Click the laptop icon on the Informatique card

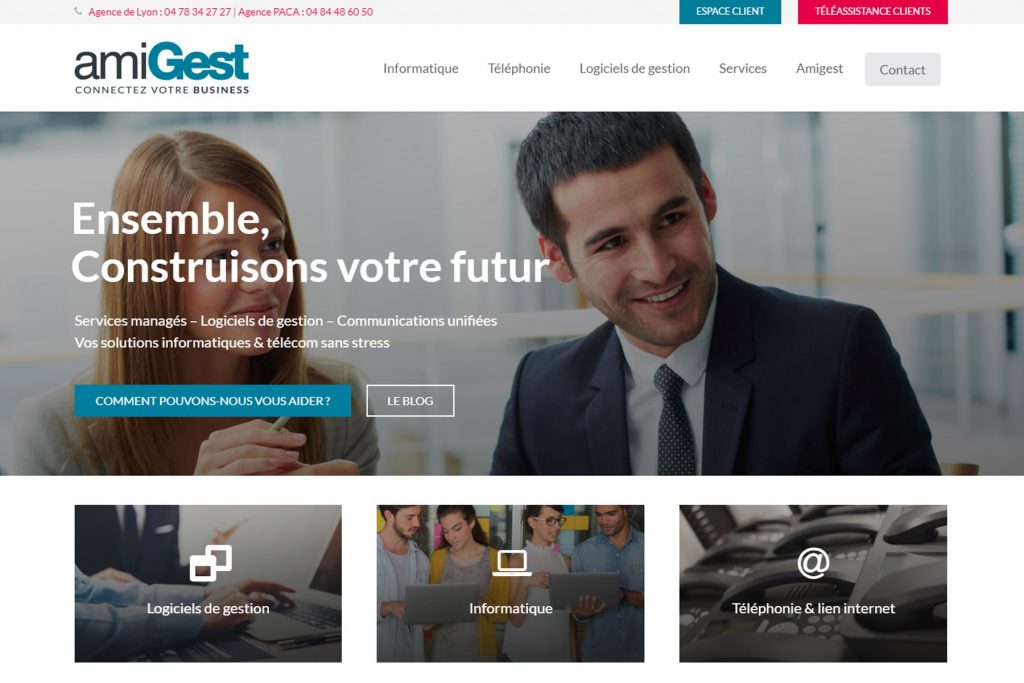tap(512, 562)
